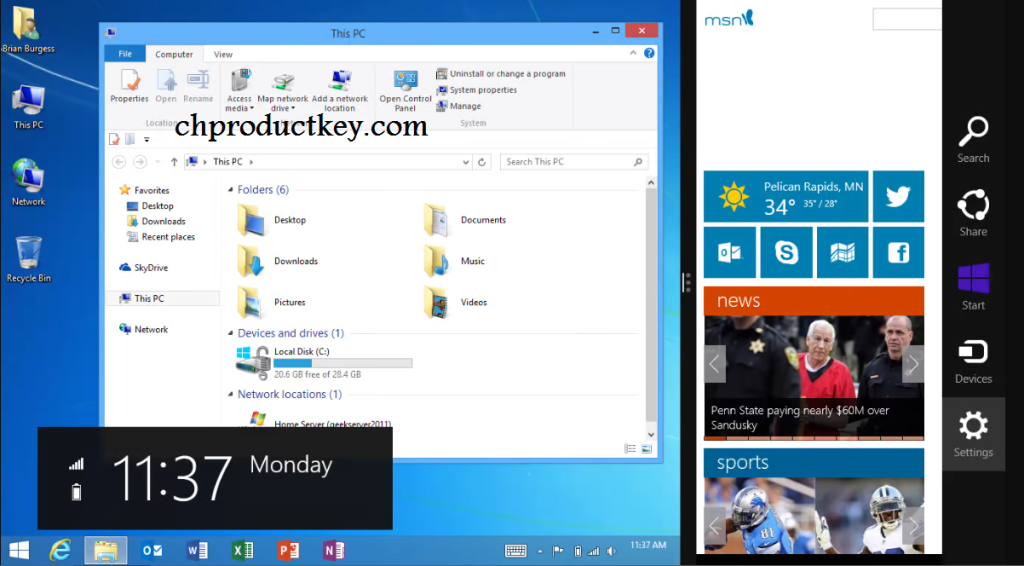Click next arrow on news carousel
The width and height of the screenshot is (1024, 566).
pos(913,364)
